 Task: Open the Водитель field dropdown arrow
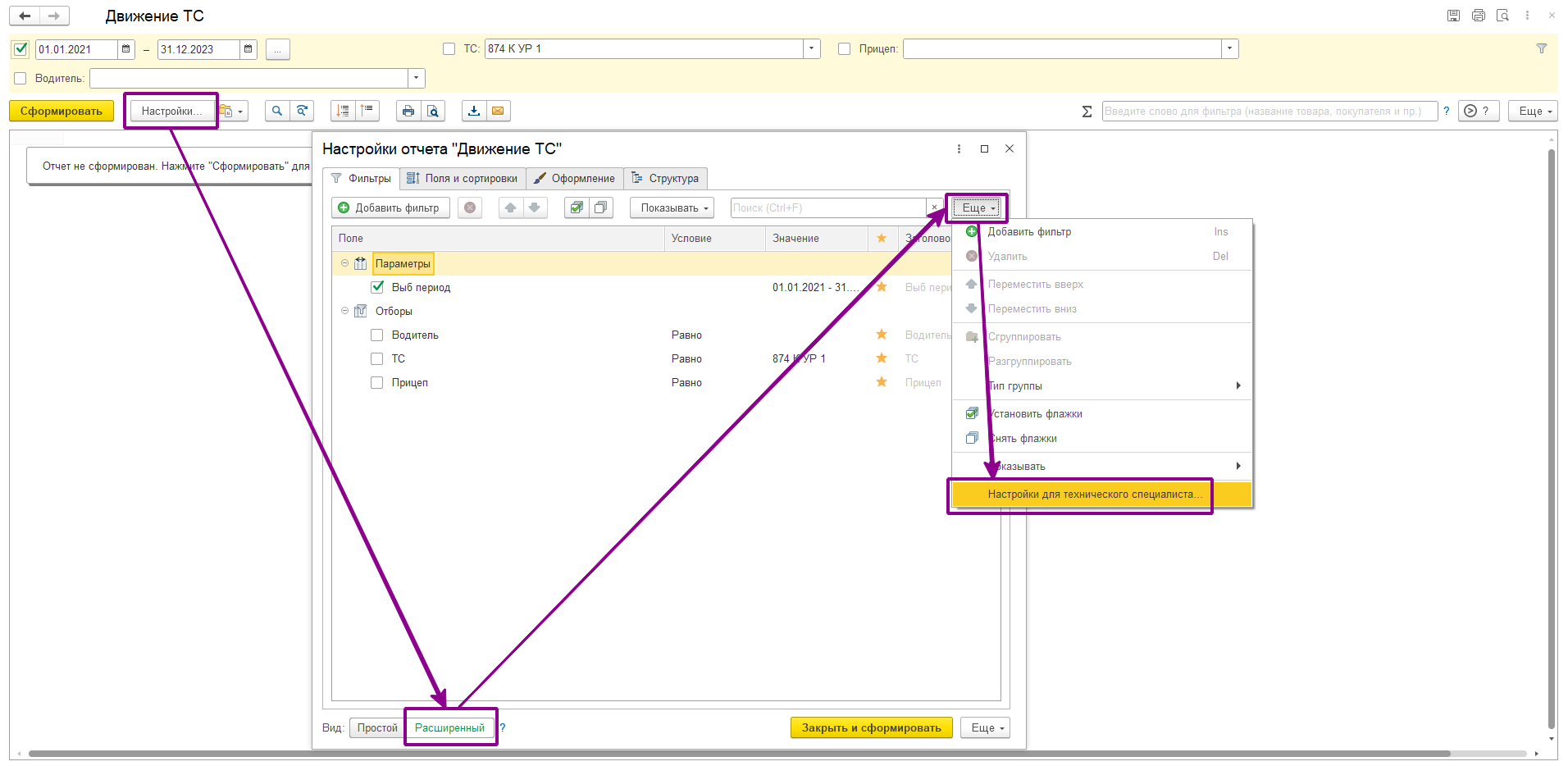pyautogui.click(x=416, y=79)
